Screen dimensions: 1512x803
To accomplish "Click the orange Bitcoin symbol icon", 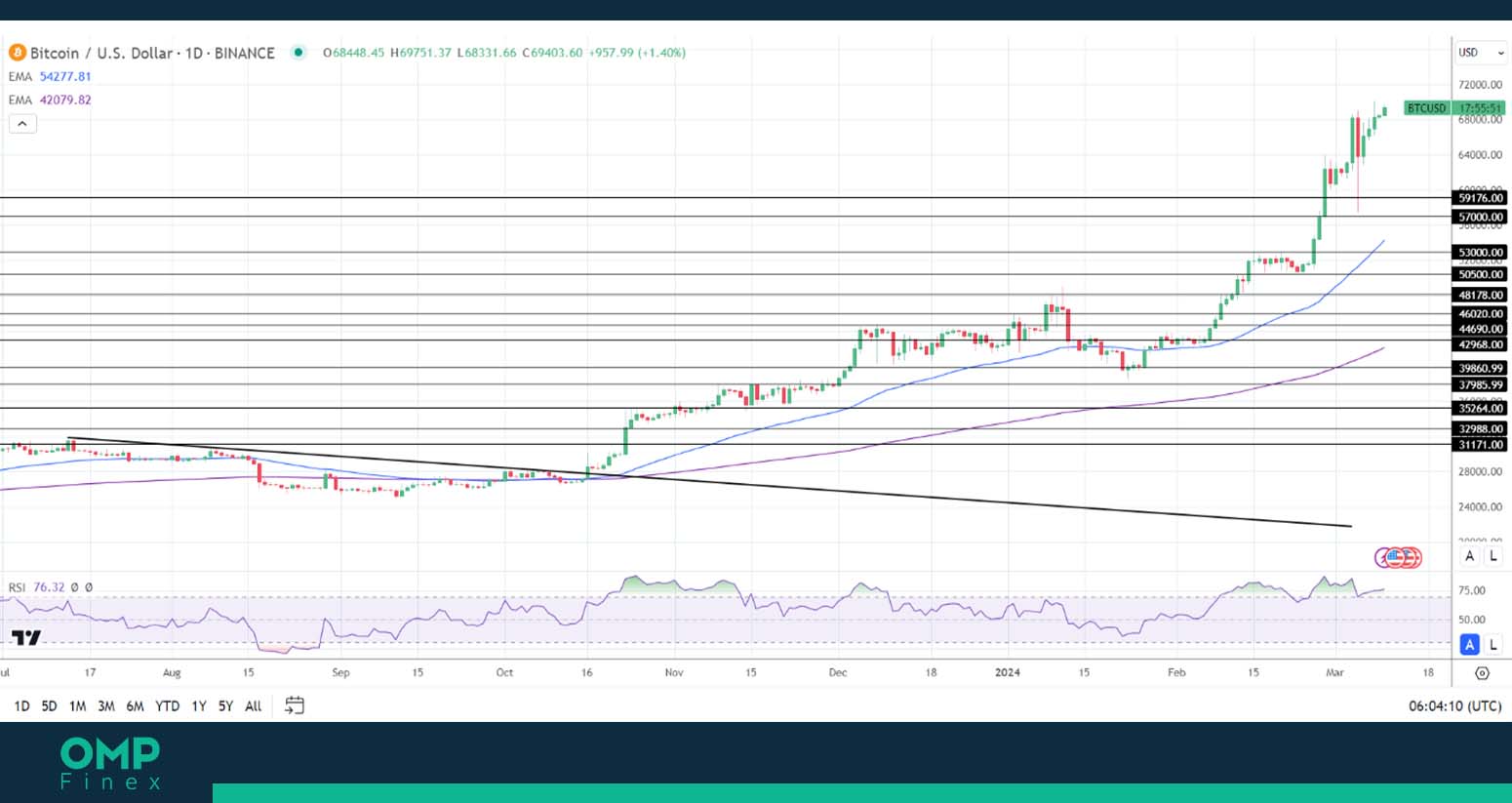I will (17, 53).
